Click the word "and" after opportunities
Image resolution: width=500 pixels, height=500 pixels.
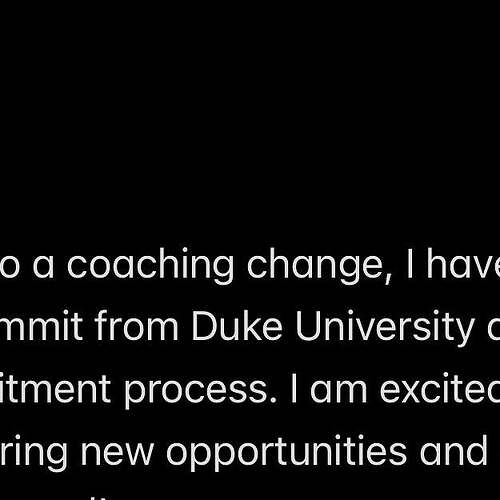pyautogui.click(x=453, y=450)
